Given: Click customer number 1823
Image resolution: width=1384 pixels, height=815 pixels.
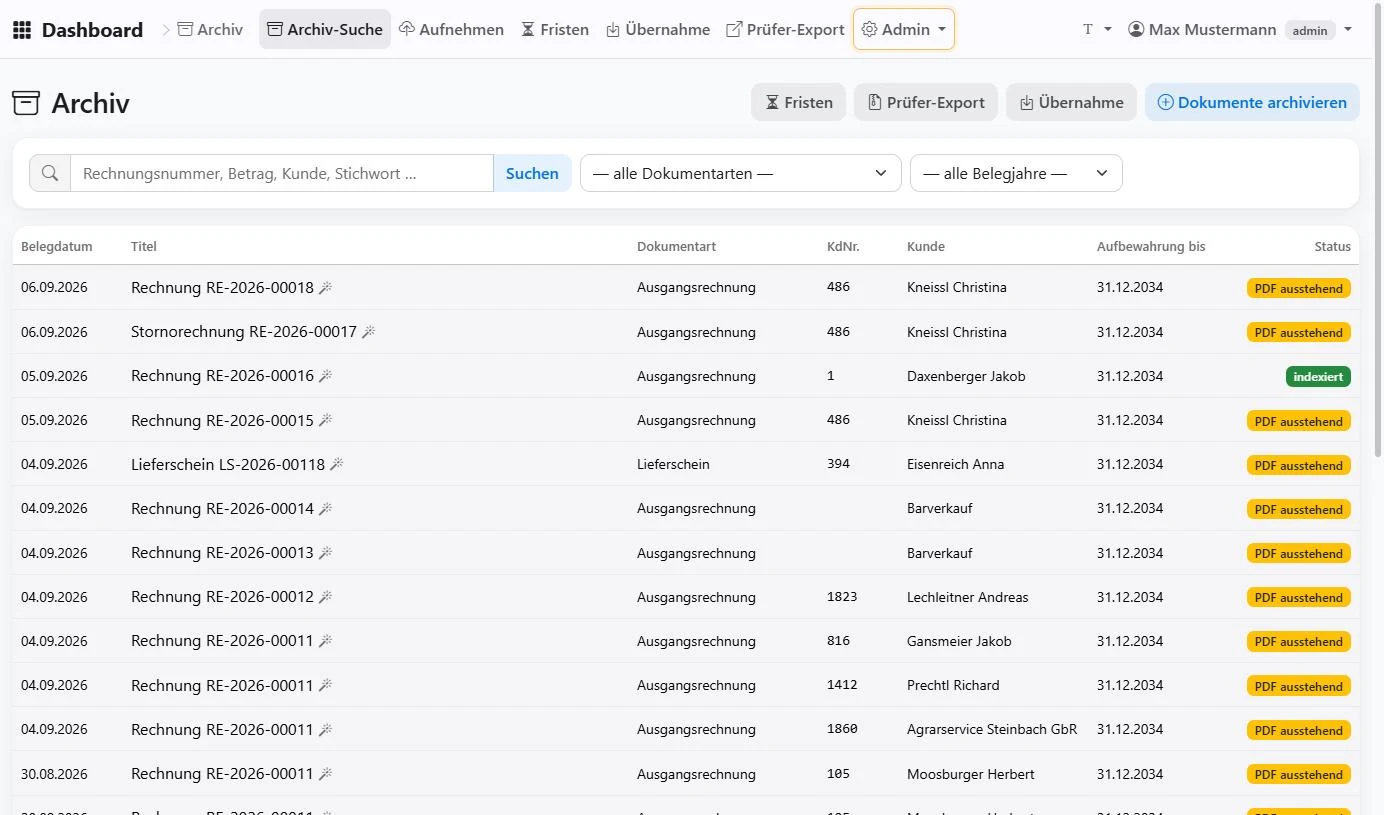Looking at the screenshot, I should [x=842, y=597].
